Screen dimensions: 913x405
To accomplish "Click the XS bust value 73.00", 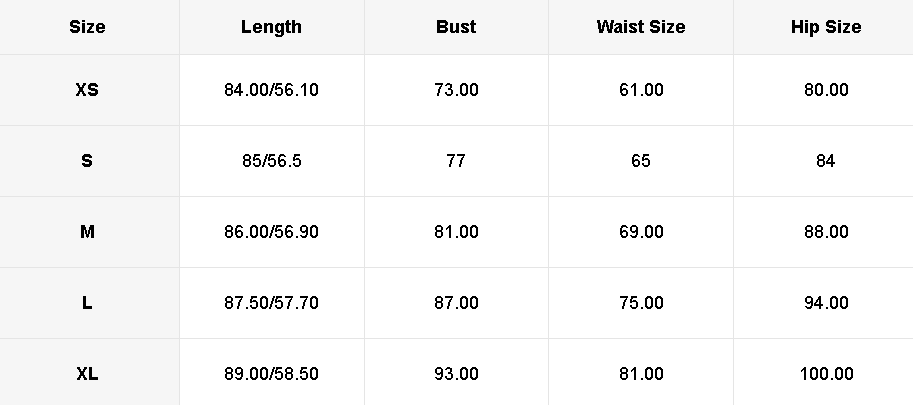I will (x=456, y=90).
